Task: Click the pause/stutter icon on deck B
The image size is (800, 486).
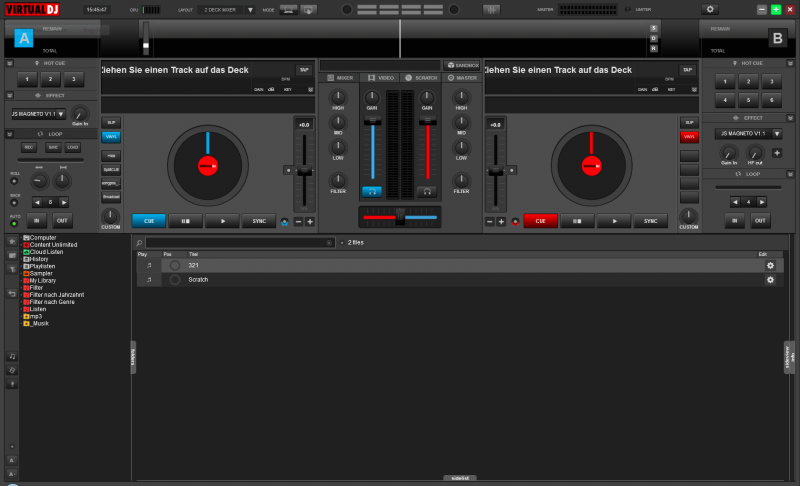Action: pyautogui.click(x=580, y=221)
